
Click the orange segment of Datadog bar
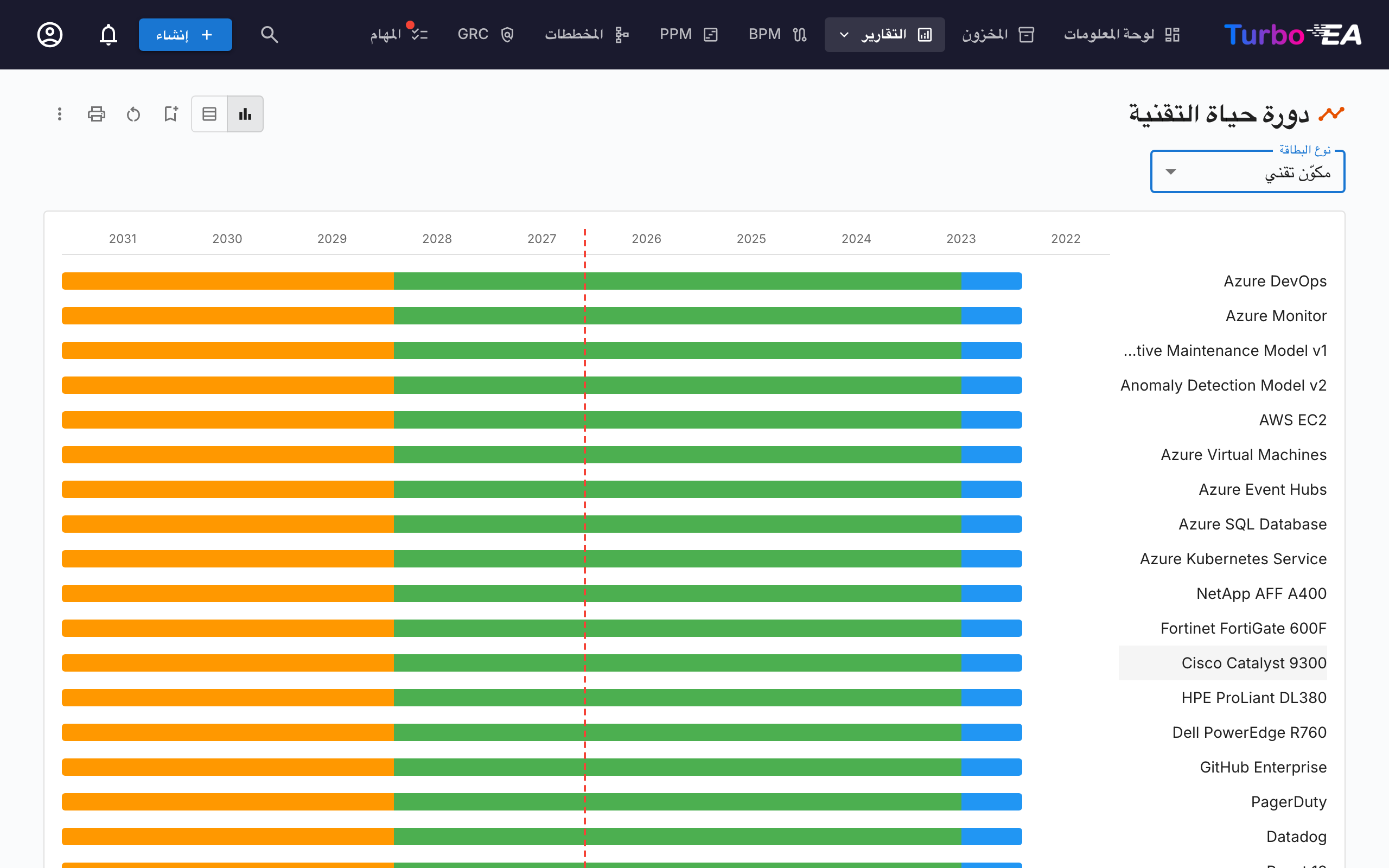tap(228, 837)
